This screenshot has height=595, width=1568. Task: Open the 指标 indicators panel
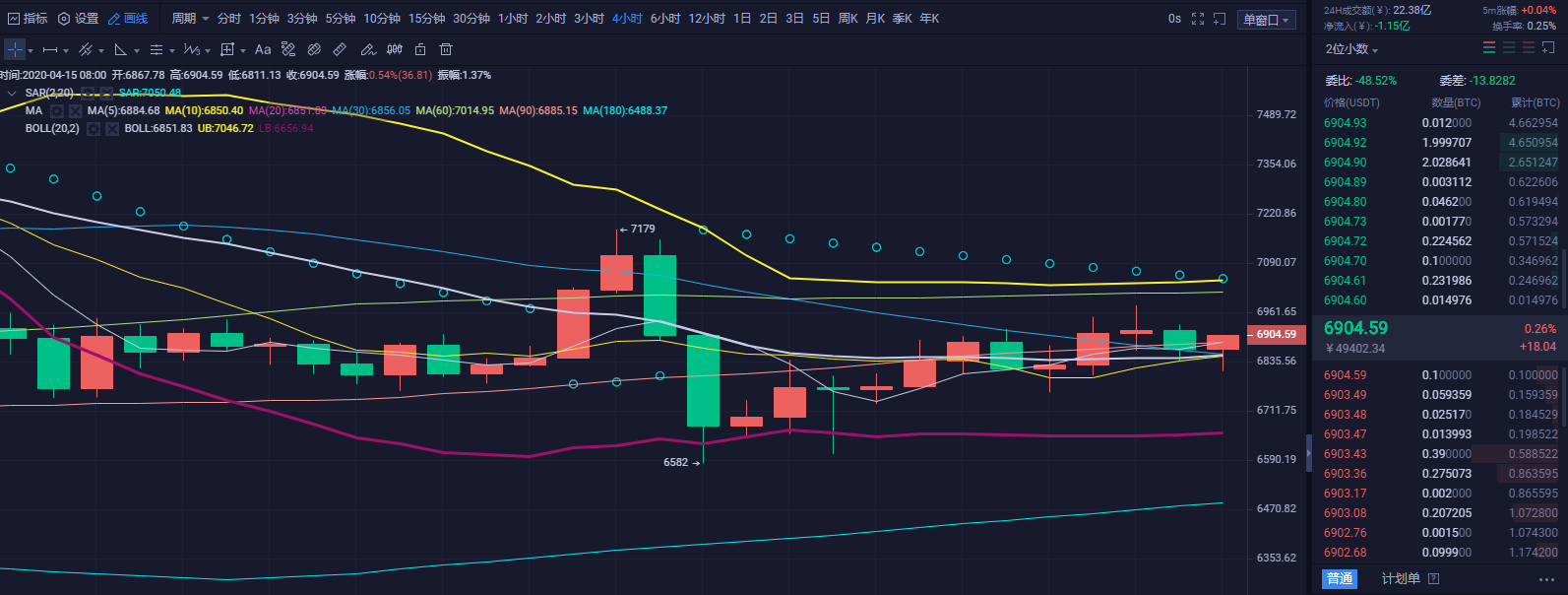click(x=28, y=19)
